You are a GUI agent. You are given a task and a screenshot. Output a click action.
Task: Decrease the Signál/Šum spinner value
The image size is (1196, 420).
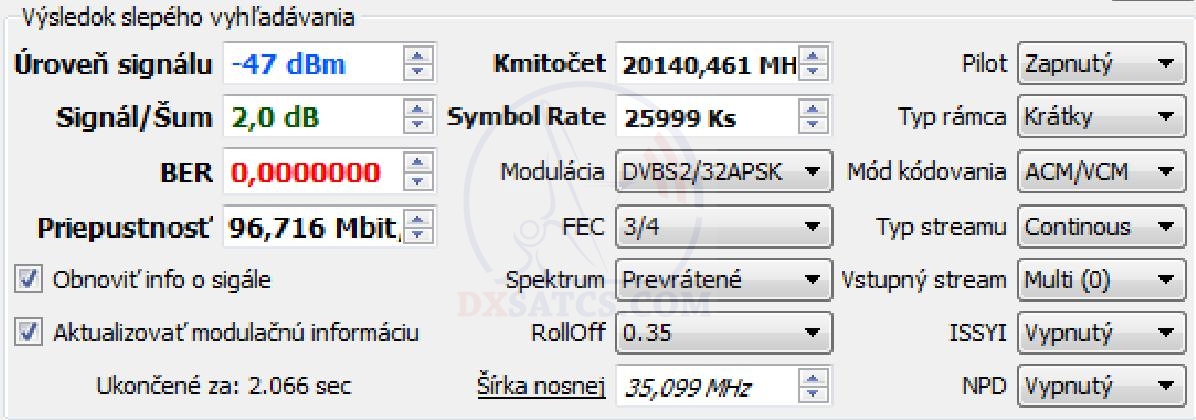point(417,126)
